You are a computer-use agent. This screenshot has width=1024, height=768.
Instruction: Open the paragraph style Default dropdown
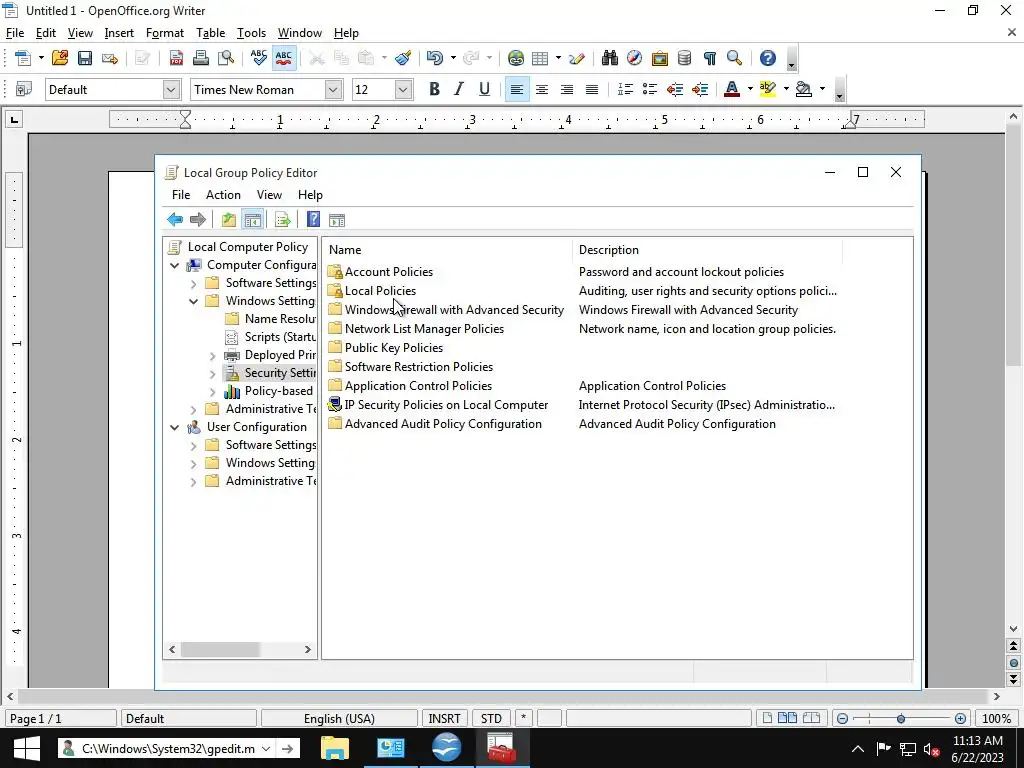[x=171, y=89]
